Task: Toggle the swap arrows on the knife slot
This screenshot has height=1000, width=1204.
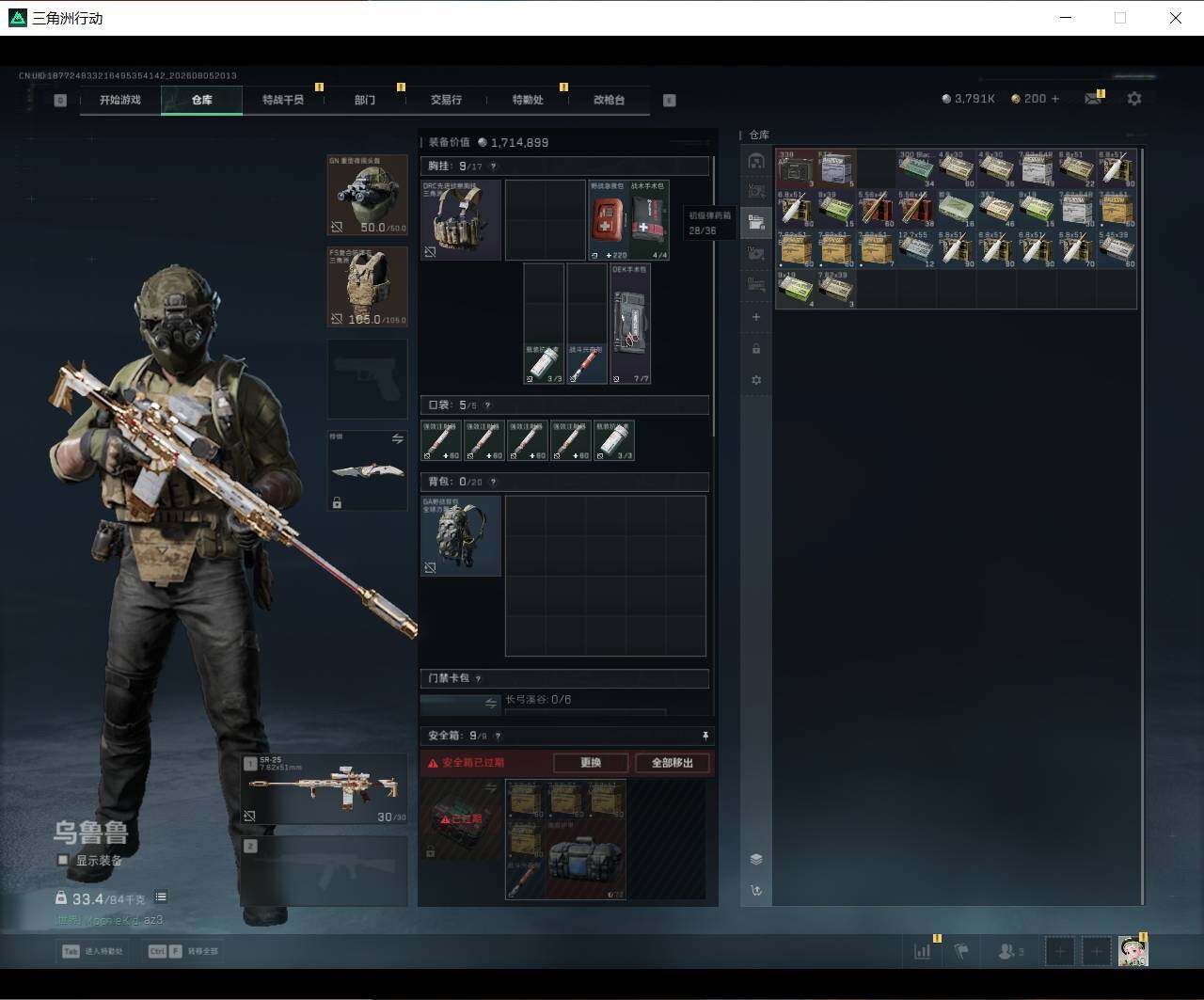Action: click(x=397, y=439)
